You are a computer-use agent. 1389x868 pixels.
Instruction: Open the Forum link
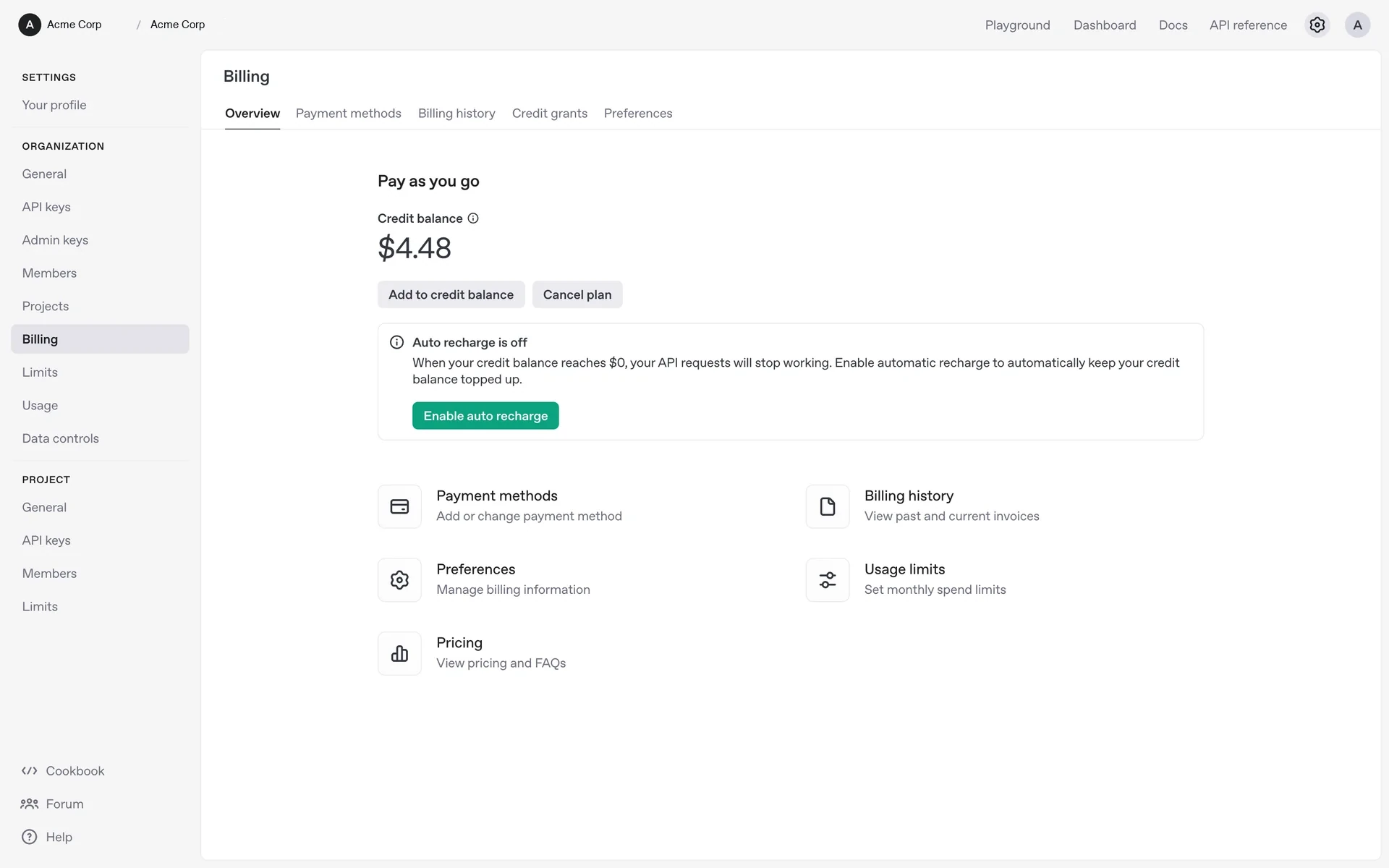[64, 804]
